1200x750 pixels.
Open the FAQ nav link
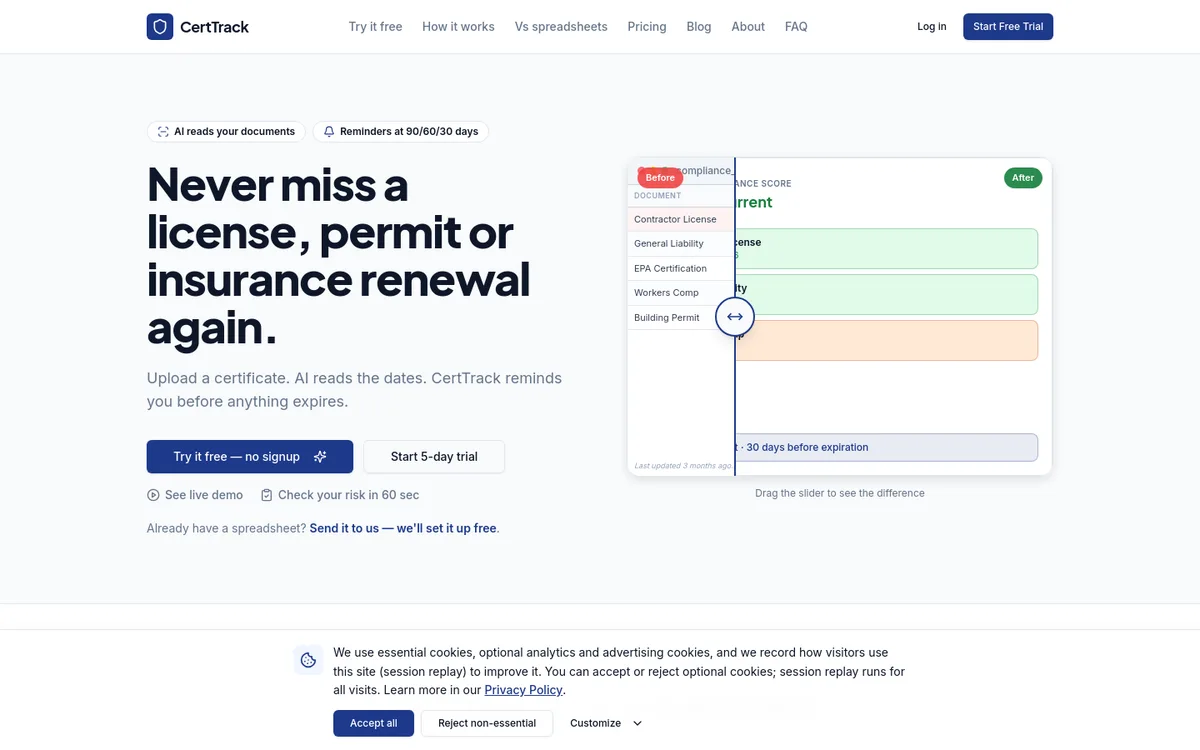(x=796, y=27)
